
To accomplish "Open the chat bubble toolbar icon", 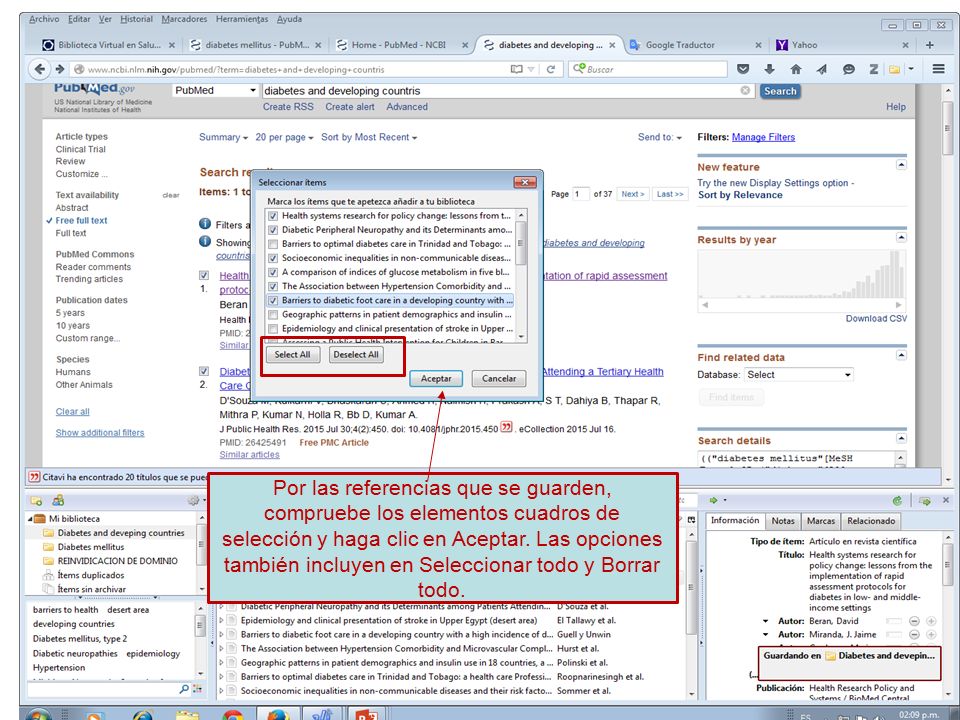I will click(849, 69).
